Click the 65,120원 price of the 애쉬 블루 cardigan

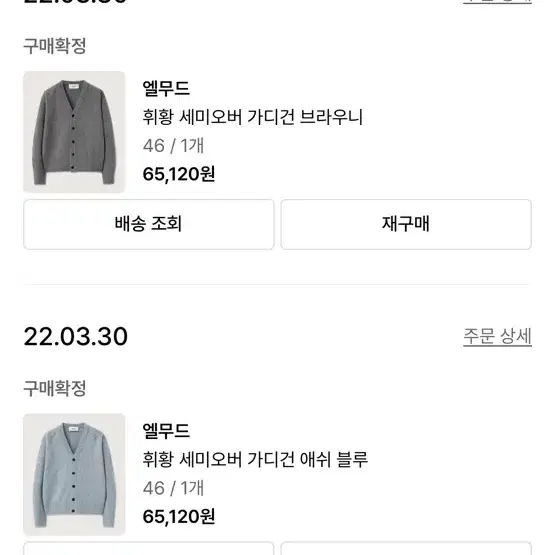click(x=179, y=517)
